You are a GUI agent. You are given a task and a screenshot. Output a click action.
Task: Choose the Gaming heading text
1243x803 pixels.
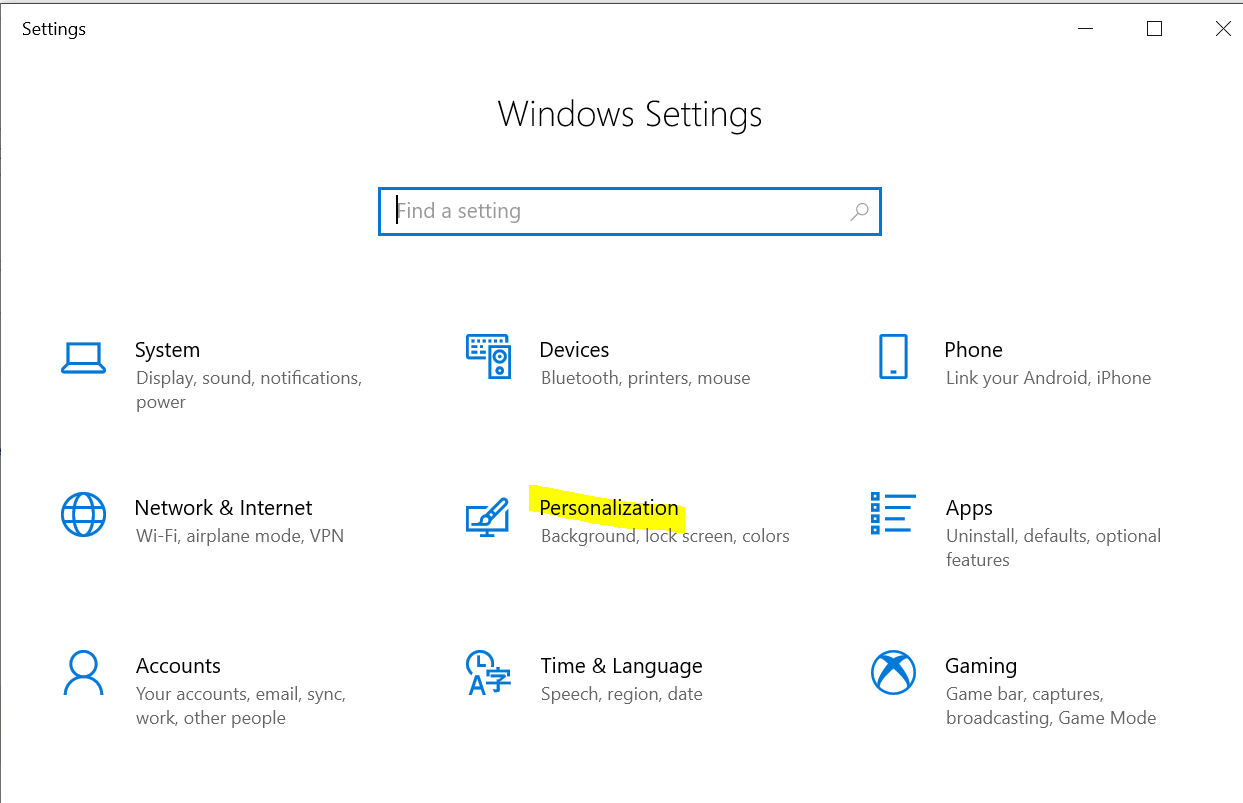[x=980, y=666]
